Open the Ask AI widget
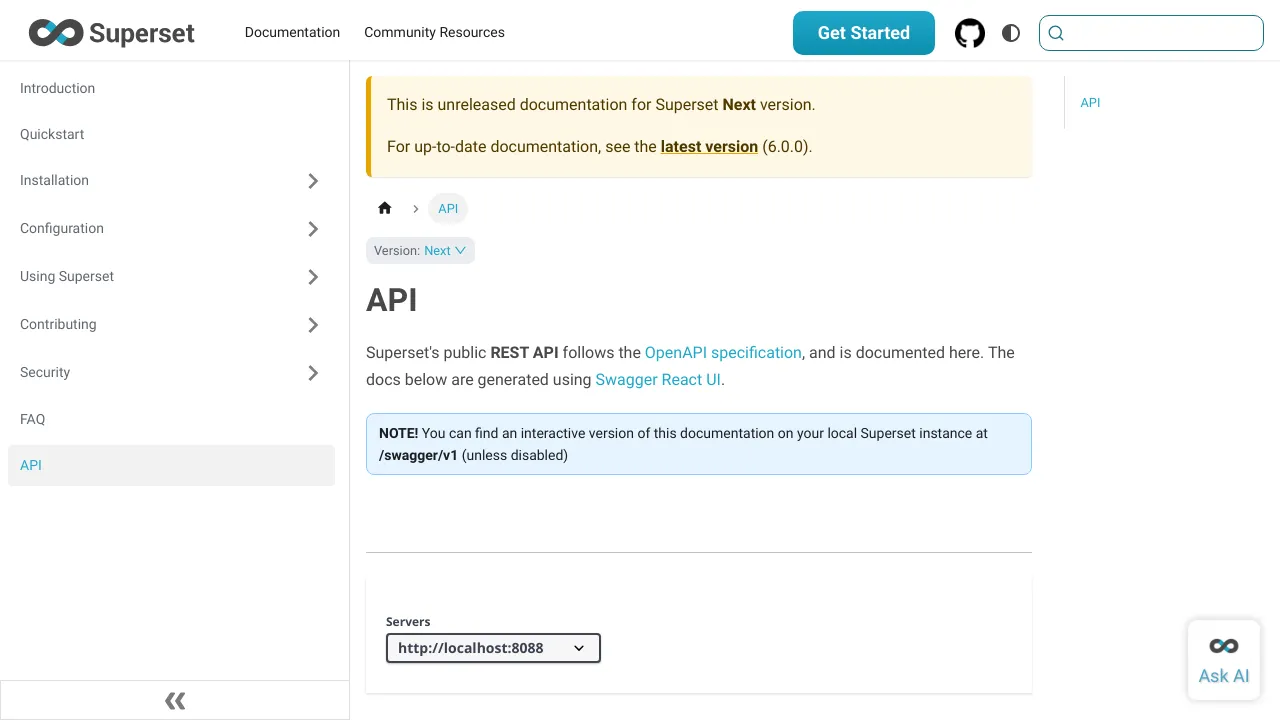Viewport: 1280px width, 720px height. point(1224,660)
